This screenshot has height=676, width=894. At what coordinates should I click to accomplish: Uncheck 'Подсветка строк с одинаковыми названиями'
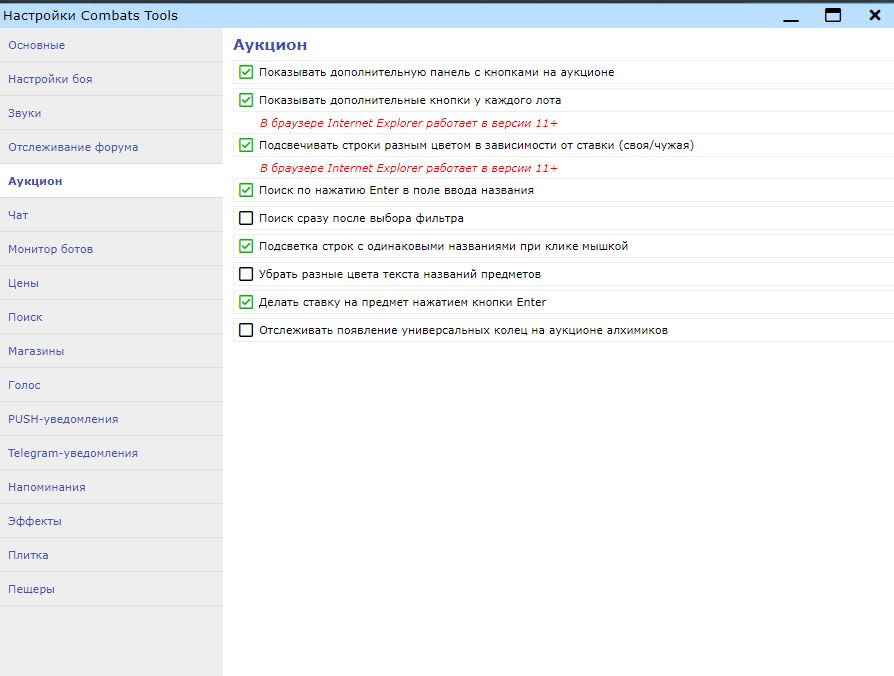[246, 246]
